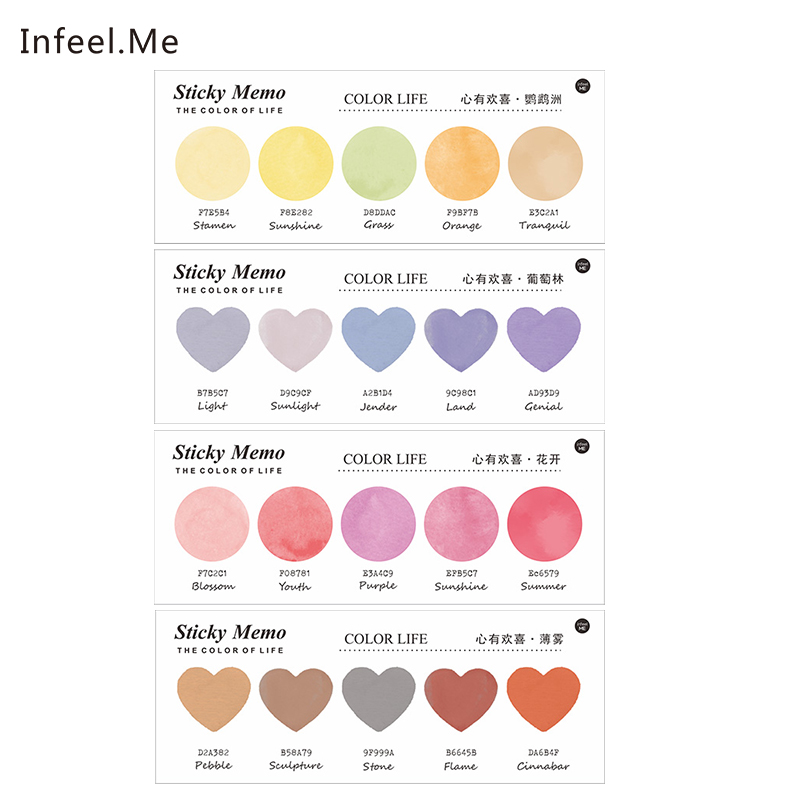Select the Jender blue heart

point(379,338)
